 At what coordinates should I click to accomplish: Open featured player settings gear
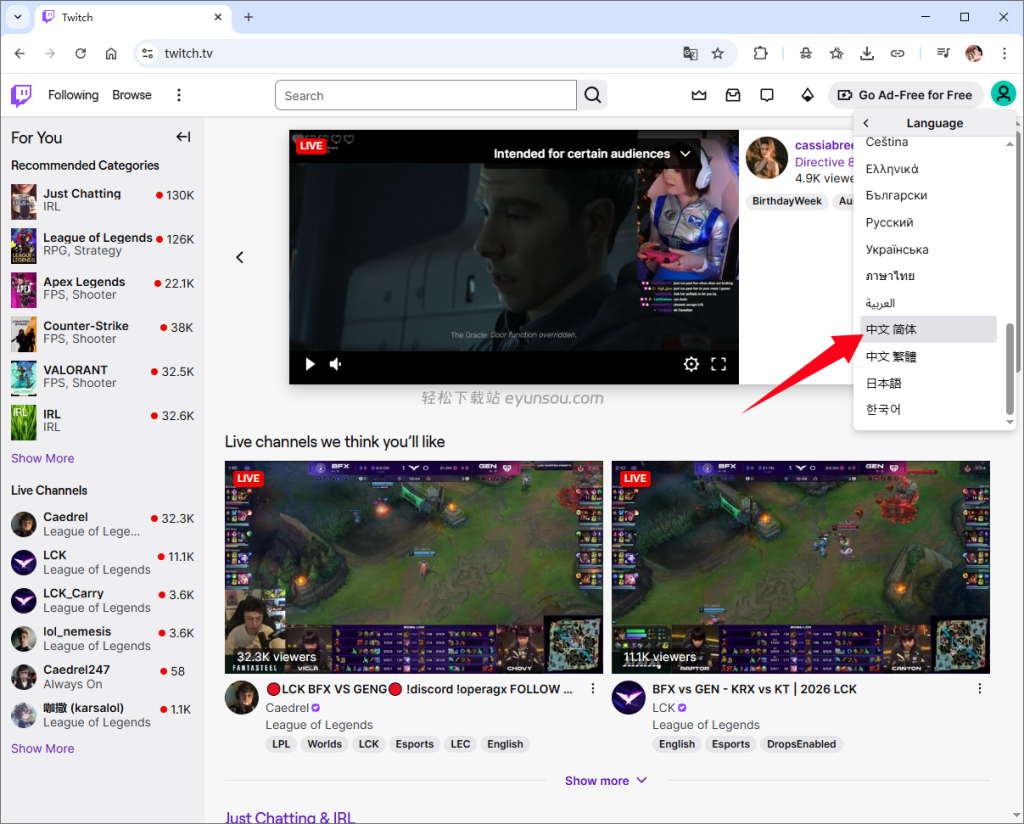coord(691,364)
